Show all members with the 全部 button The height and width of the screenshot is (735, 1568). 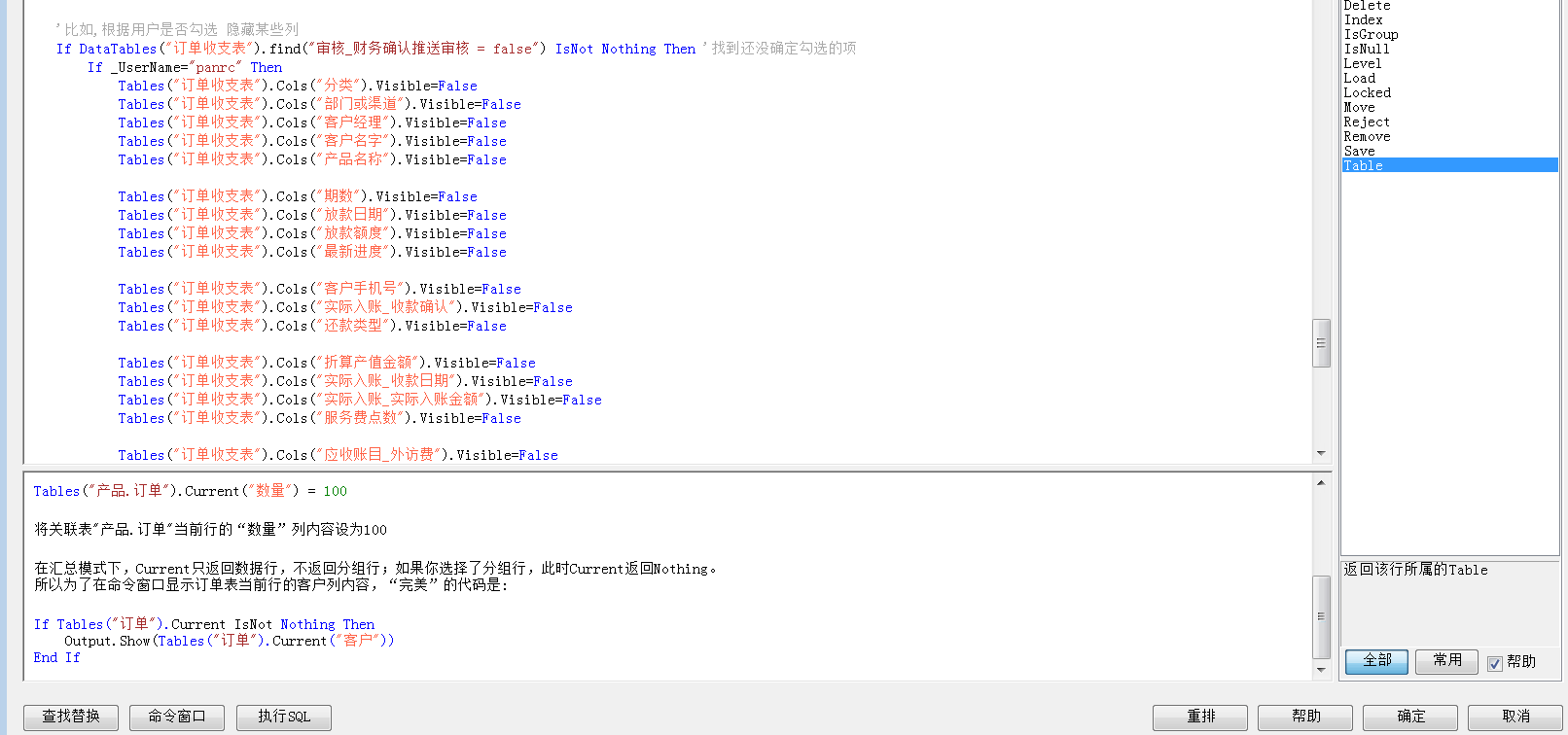[x=1376, y=661]
